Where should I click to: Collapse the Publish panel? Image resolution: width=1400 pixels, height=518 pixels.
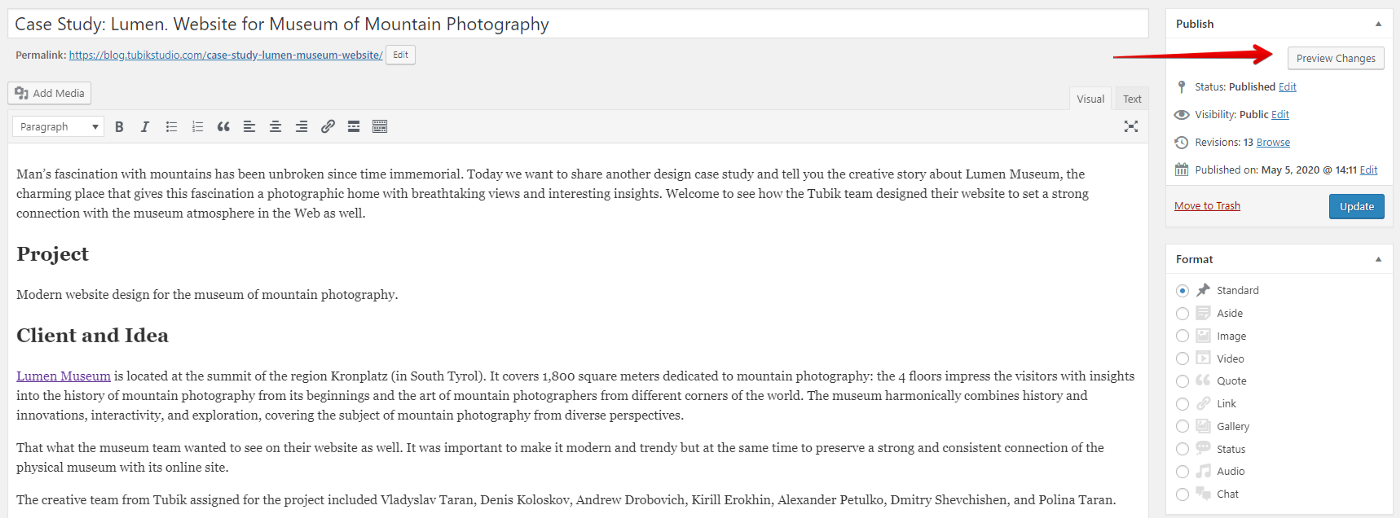[x=1379, y=24]
